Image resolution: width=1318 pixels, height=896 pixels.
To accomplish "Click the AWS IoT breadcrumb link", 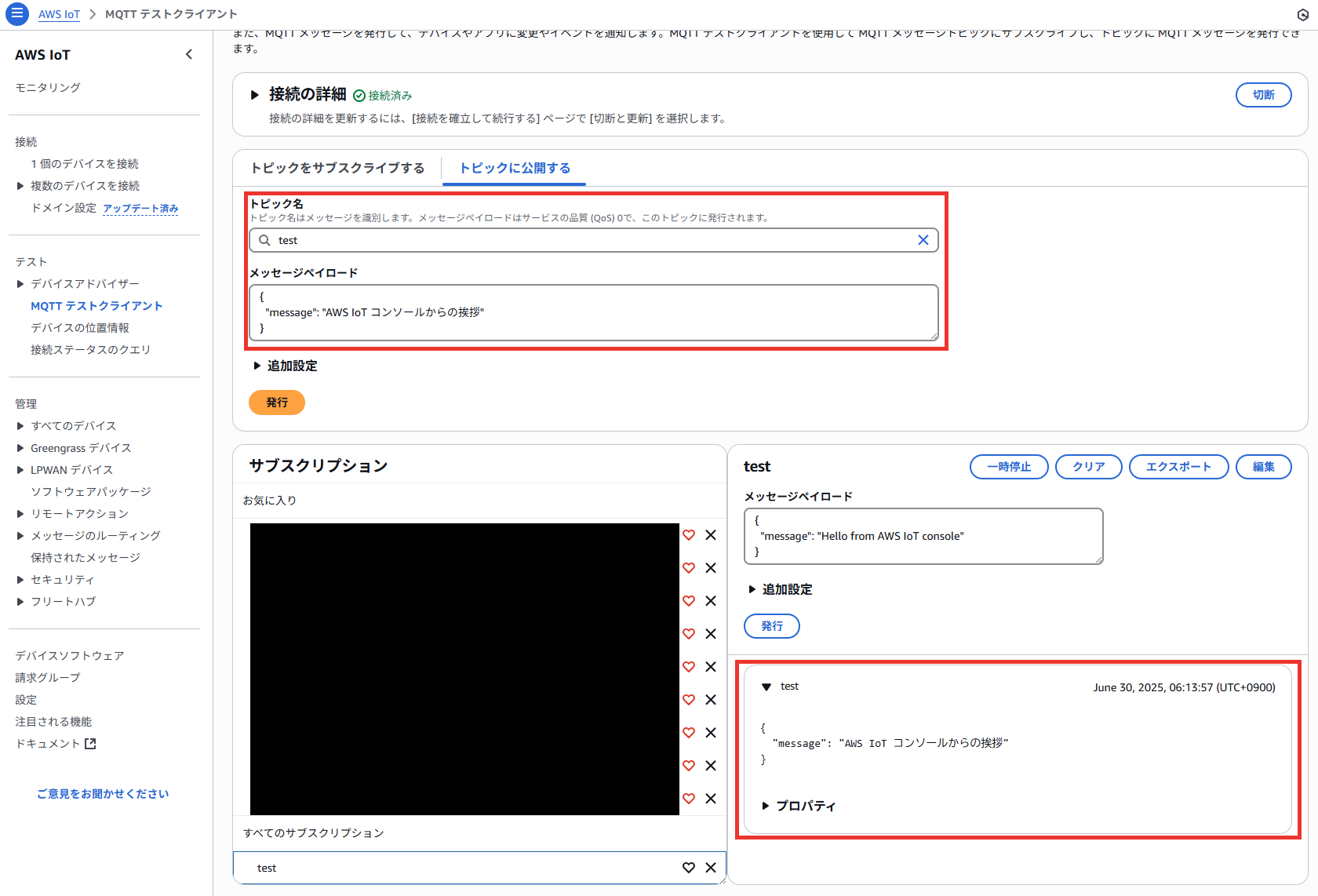I will (x=60, y=14).
